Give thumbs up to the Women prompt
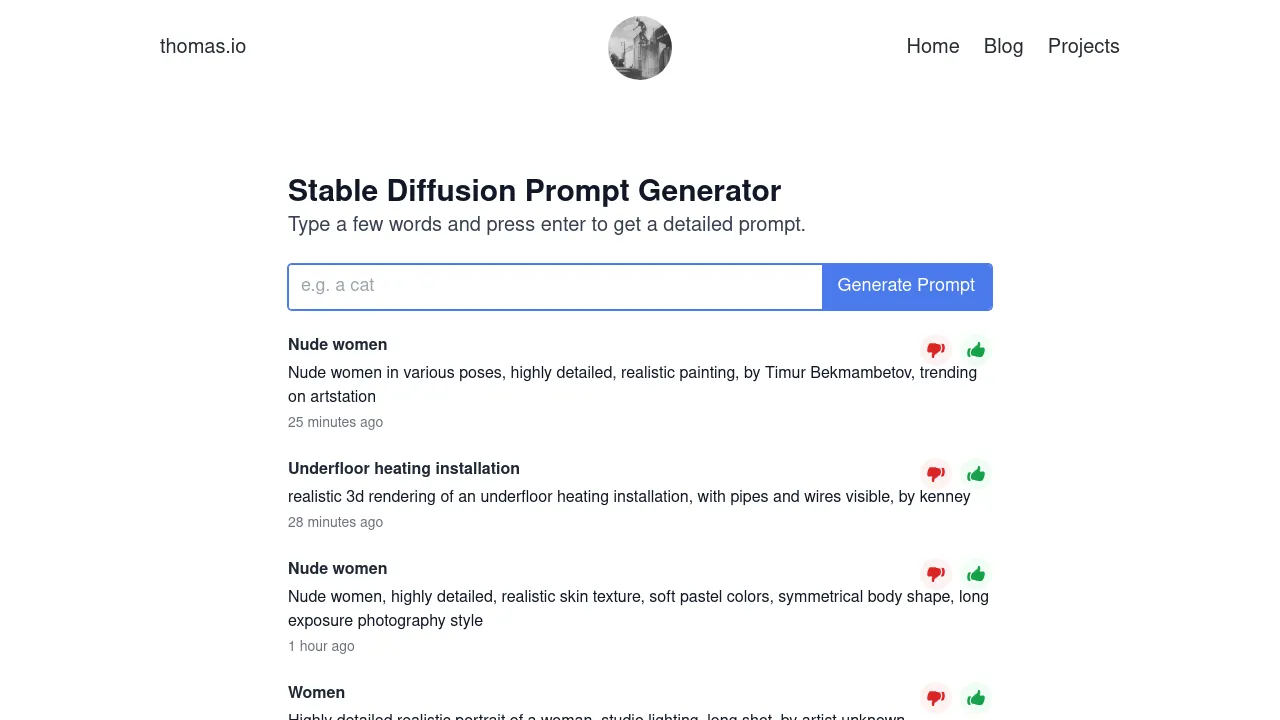The width and height of the screenshot is (1280, 720). pyautogui.click(x=976, y=697)
